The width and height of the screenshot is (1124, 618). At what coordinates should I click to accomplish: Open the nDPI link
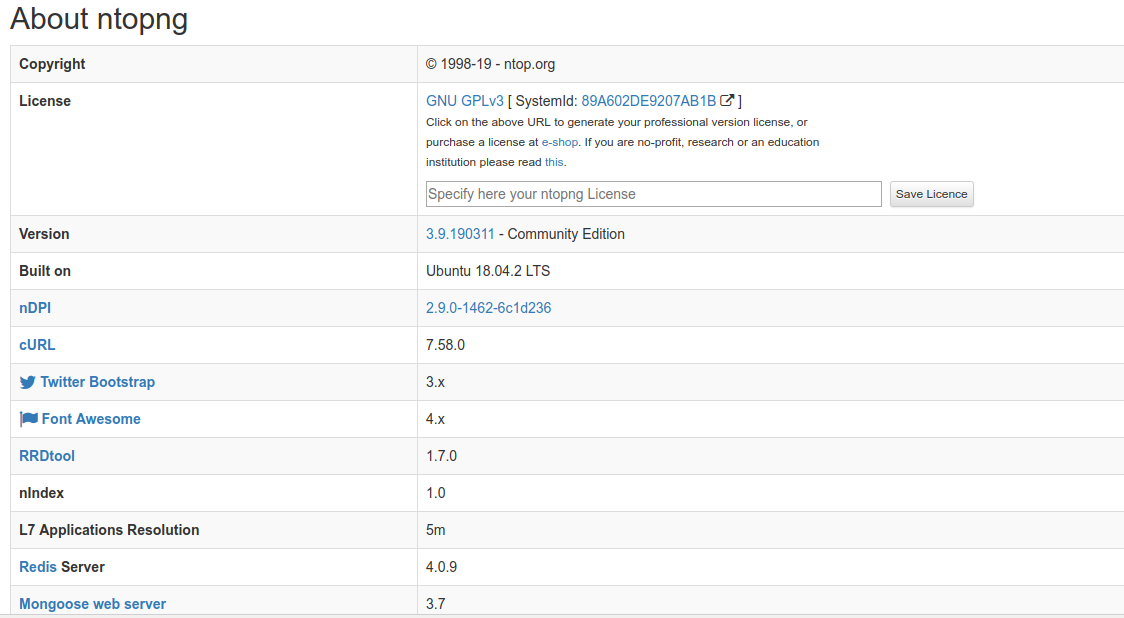pos(35,308)
